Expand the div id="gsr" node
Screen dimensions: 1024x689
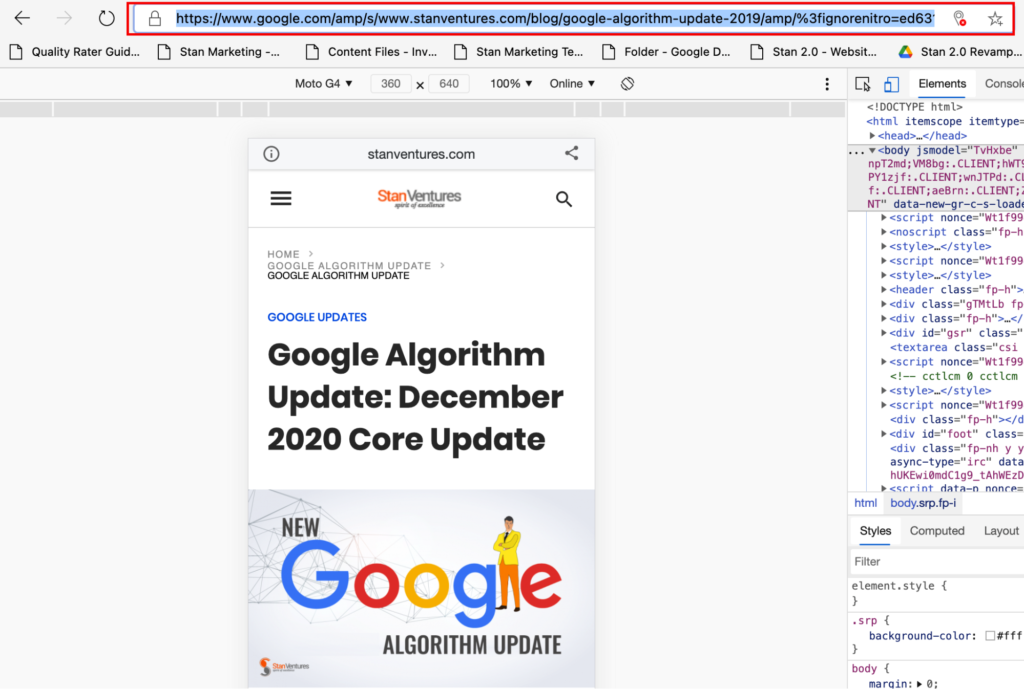click(x=884, y=333)
